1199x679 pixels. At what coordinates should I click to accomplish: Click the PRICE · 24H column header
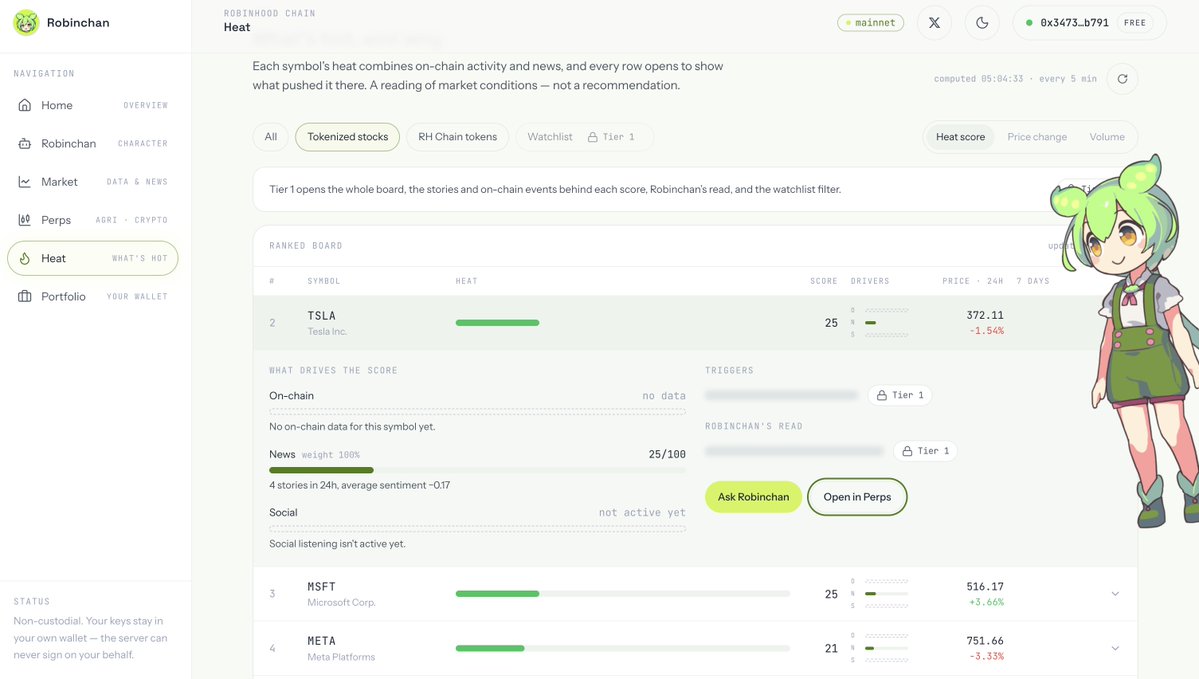[x=973, y=281]
